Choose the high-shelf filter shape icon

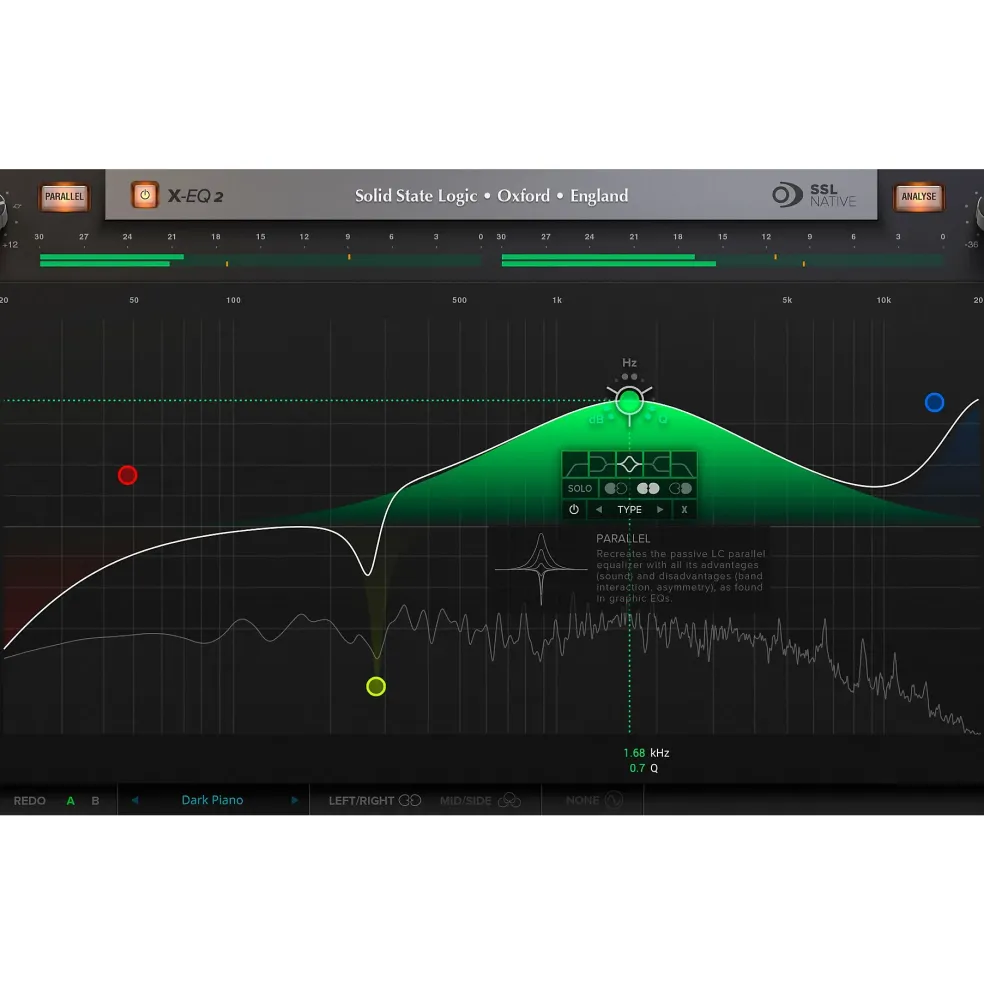coord(656,465)
